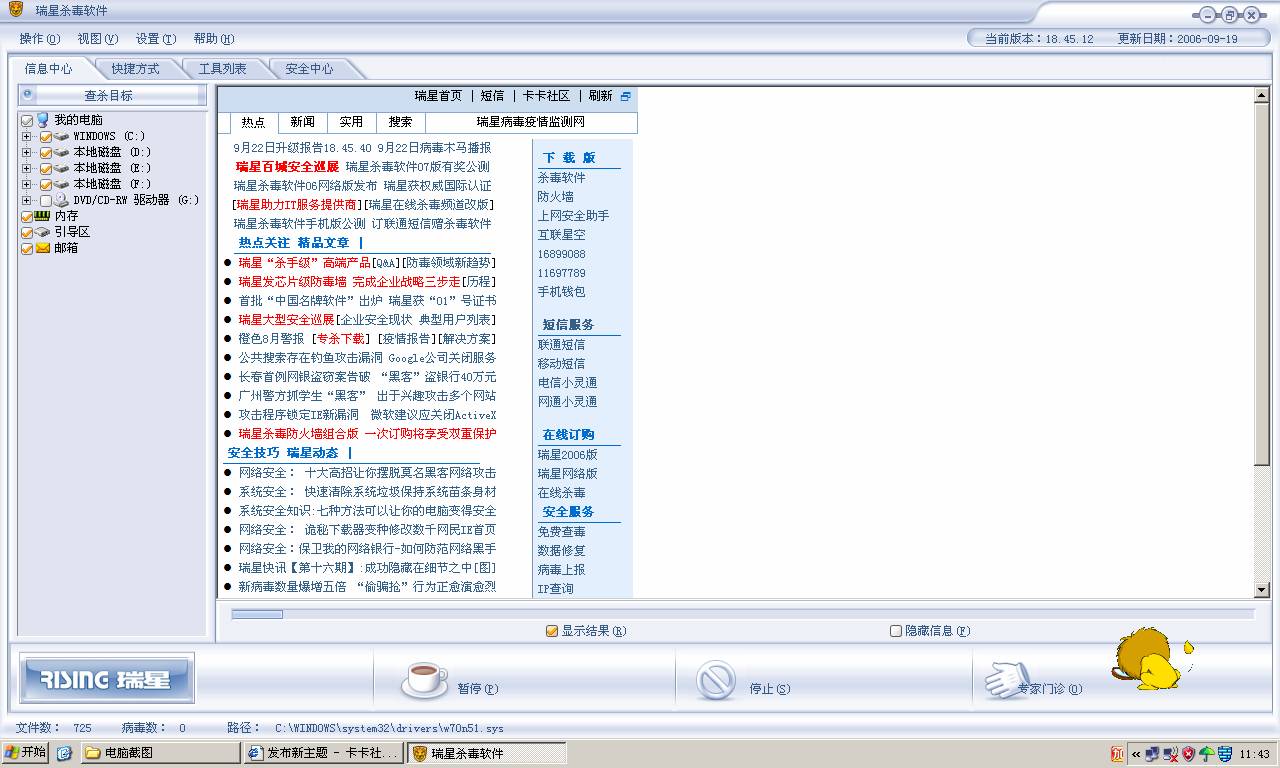Click the DVD/CD-RW drive (G:) disc icon
Viewport: 1280px width, 768px height.
[62, 200]
